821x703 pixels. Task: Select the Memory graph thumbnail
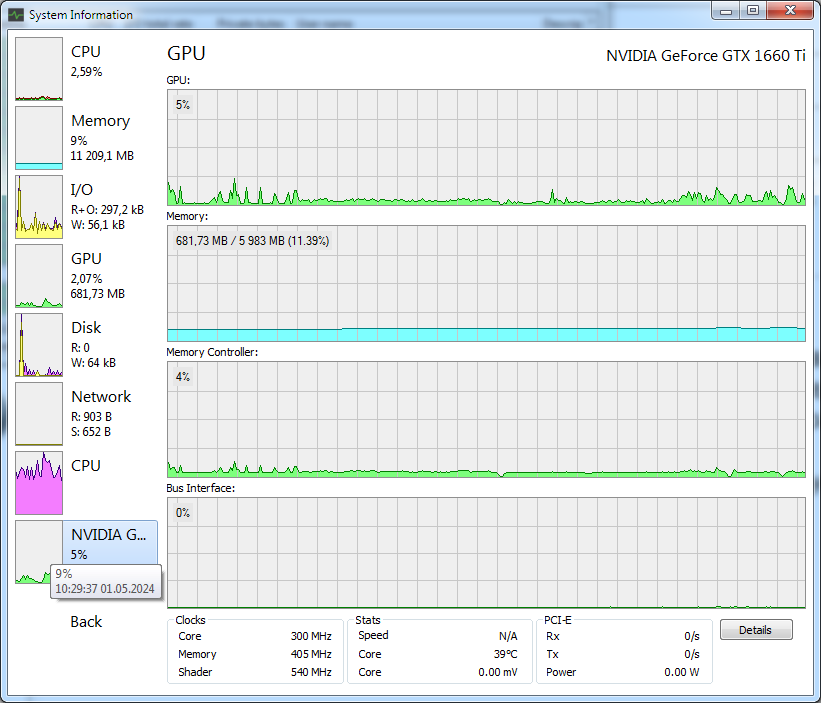39,138
